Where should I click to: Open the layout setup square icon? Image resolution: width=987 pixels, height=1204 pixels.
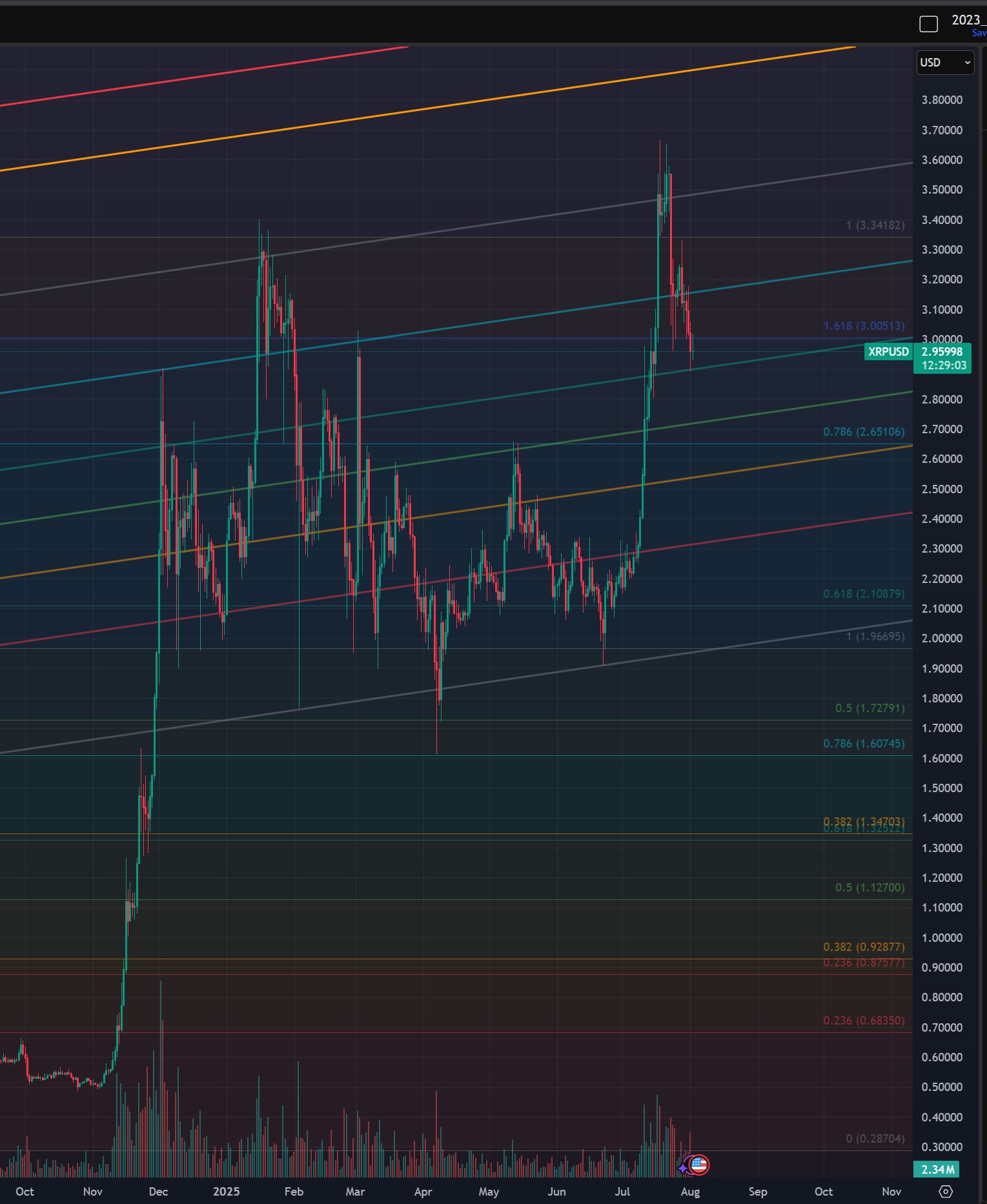point(928,24)
